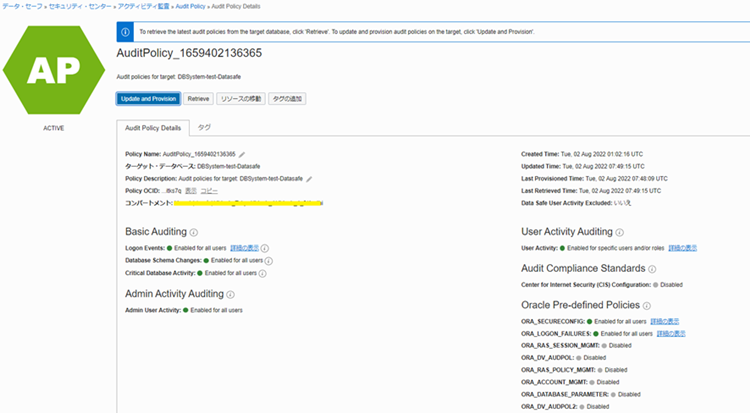Click the info icon next to Basic Auditing
The image size is (750, 413).
pos(194,231)
